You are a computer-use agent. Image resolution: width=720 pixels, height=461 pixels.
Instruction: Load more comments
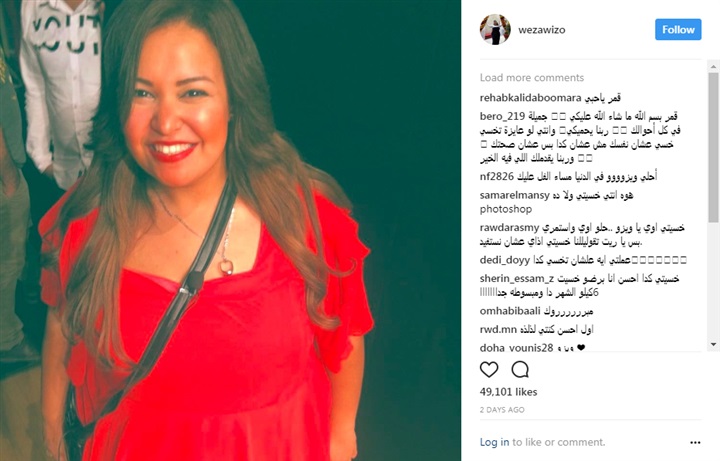532,78
